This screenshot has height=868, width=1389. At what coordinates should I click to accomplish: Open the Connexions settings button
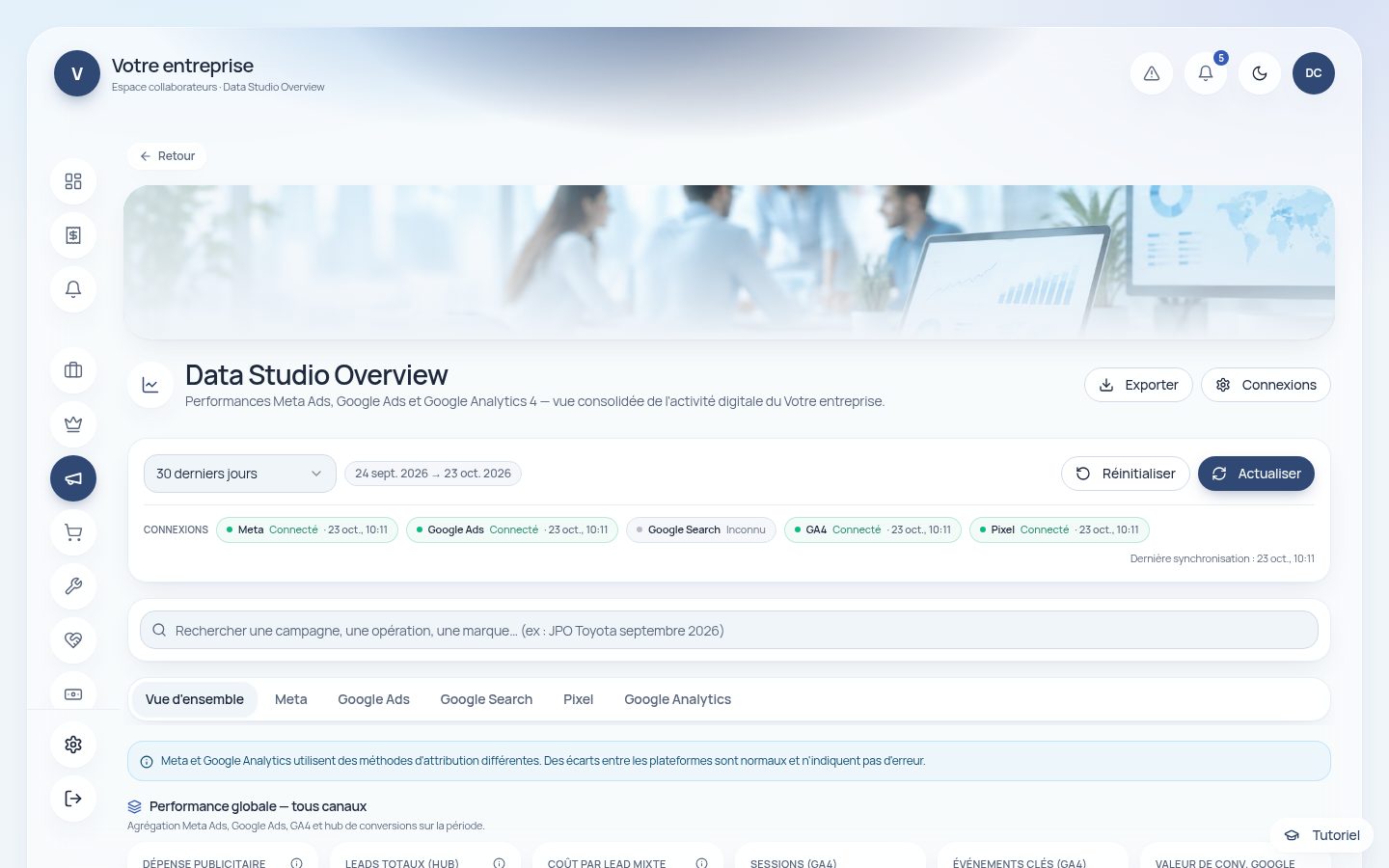pos(1266,385)
